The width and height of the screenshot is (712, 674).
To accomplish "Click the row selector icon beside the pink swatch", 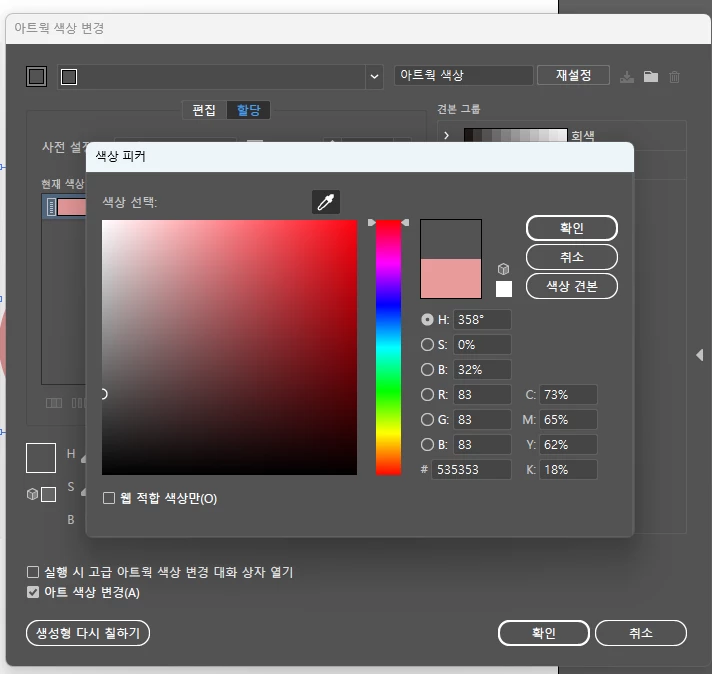I will click(x=51, y=207).
